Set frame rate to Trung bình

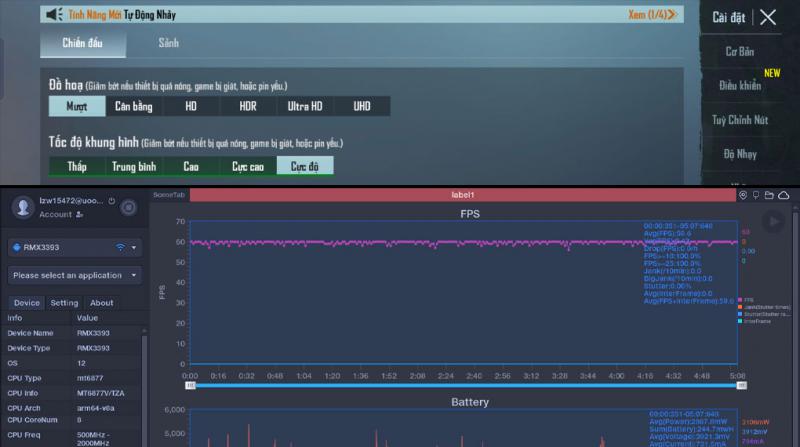[134, 166]
